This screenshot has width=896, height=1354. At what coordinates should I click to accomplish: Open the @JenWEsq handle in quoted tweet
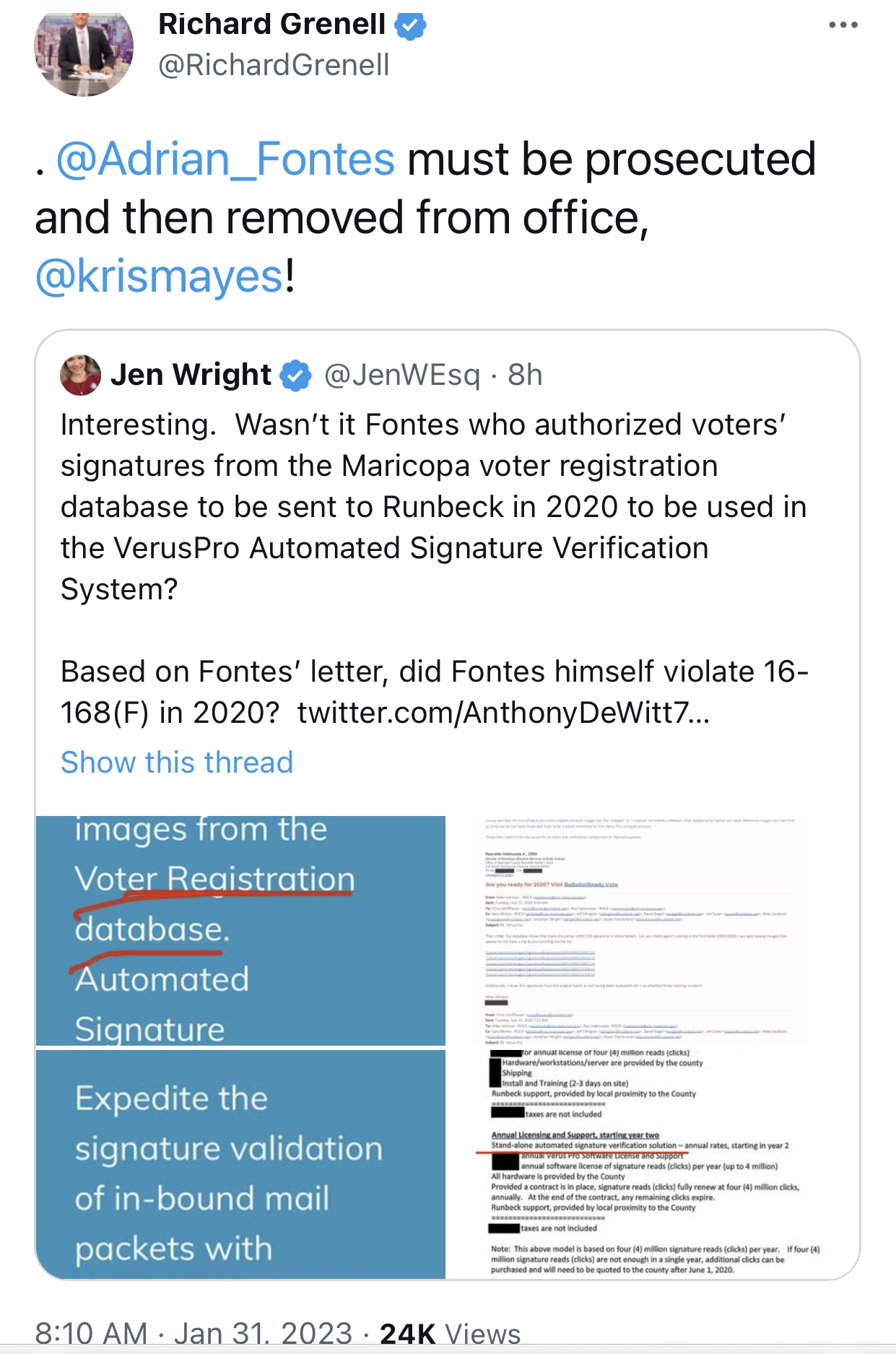[401, 375]
